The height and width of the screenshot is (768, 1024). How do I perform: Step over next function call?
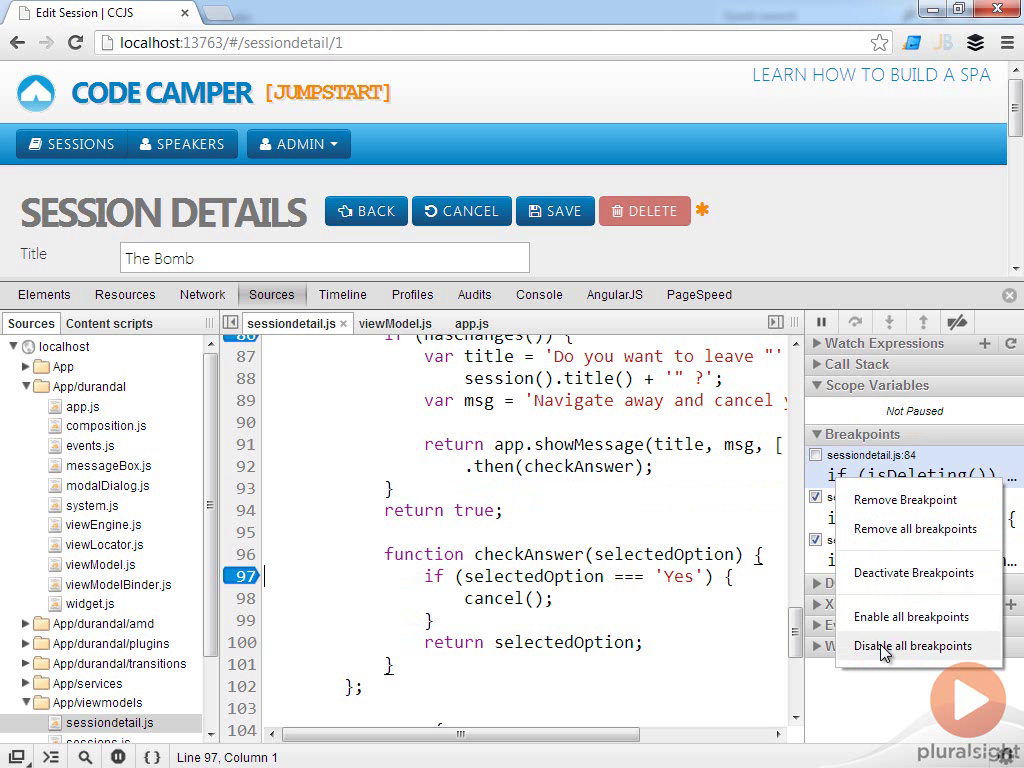pyautogui.click(x=855, y=322)
